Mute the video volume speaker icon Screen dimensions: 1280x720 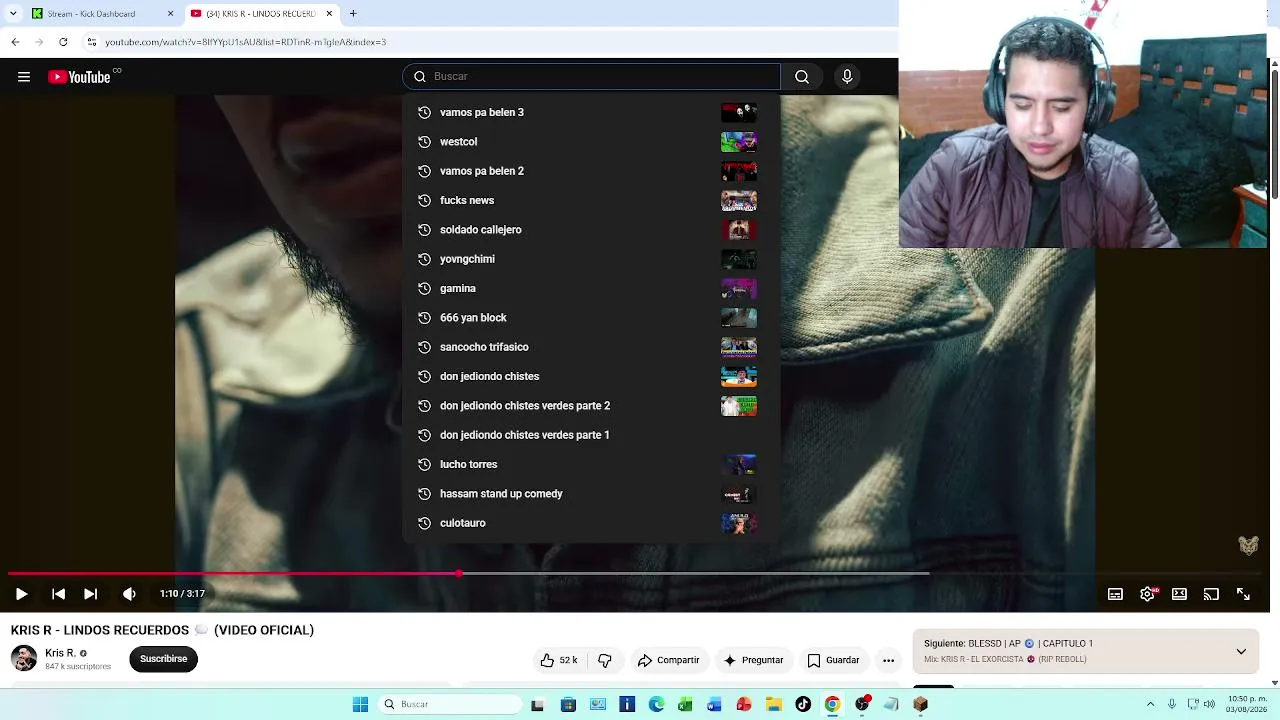[129, 594]
